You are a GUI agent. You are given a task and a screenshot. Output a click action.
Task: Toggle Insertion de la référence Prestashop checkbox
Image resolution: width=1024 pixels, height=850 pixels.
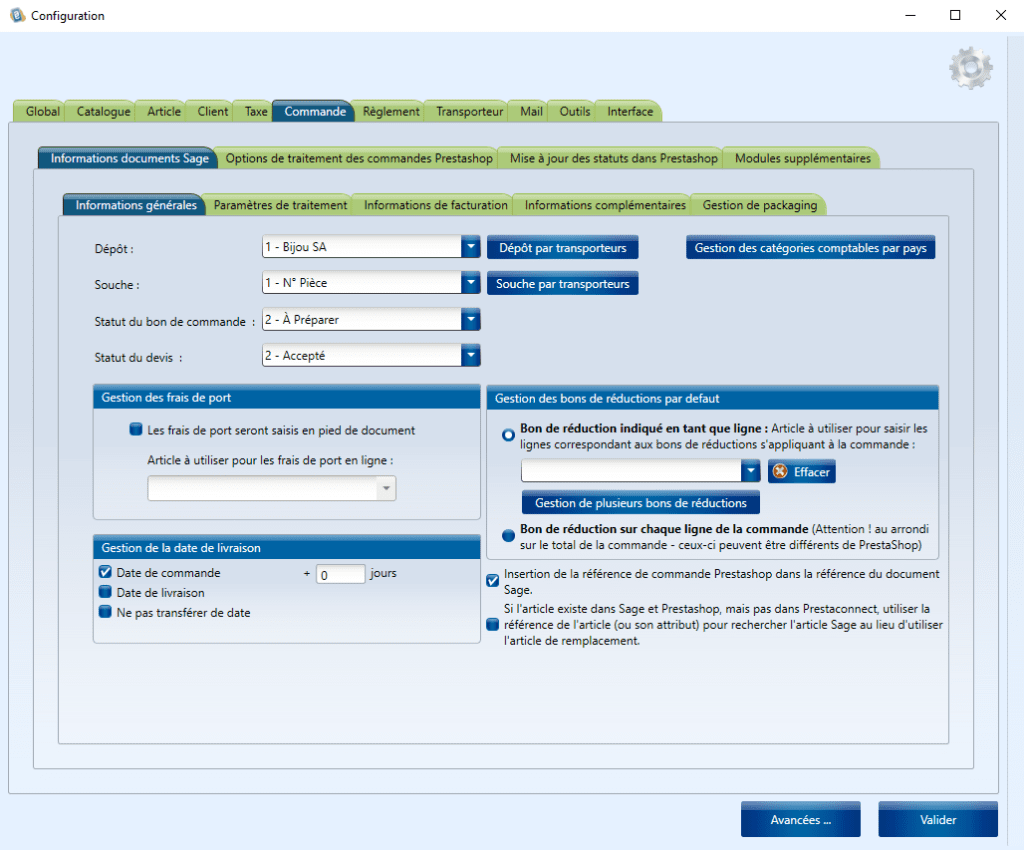tap(492, 581)
